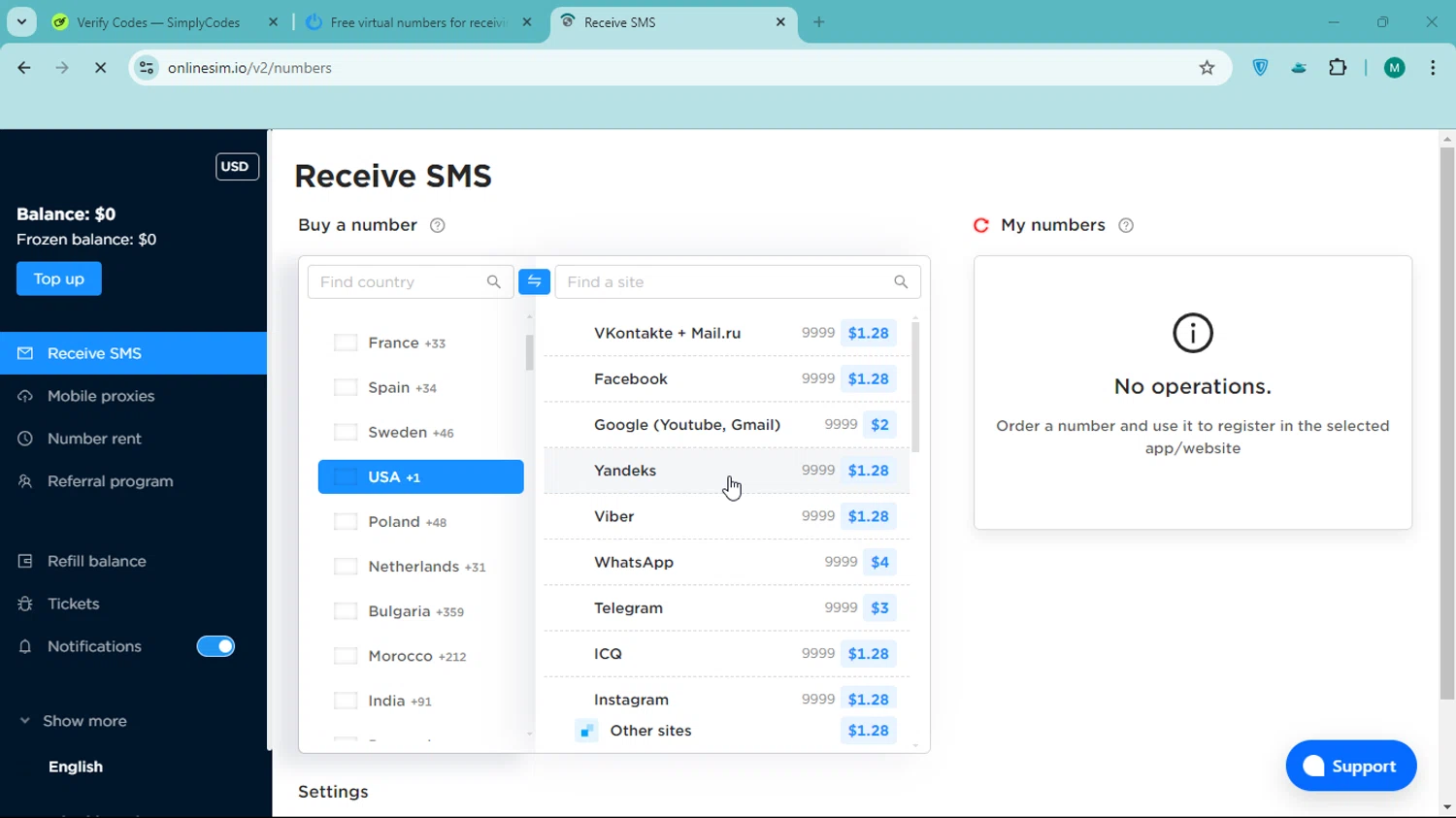The height and width of the screenshot is (818, 1456).
Task: Open the browser Extensions puzzle icon
Action: tap(1338, 68)
